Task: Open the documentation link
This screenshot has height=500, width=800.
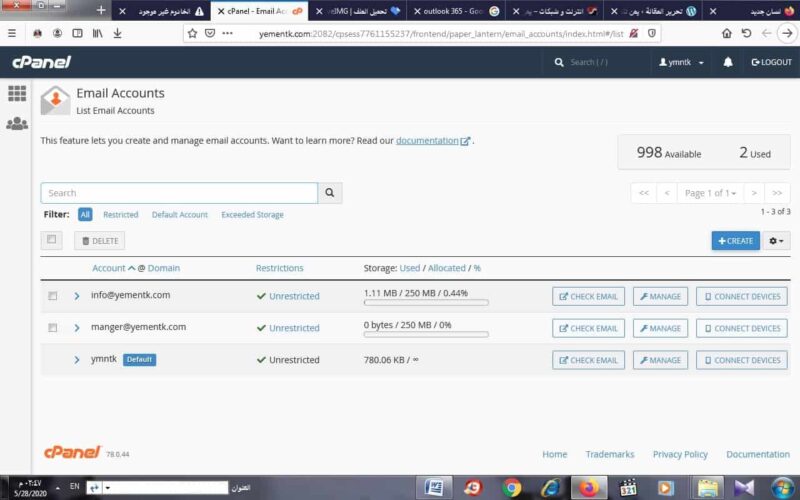Action: (433, 140)
